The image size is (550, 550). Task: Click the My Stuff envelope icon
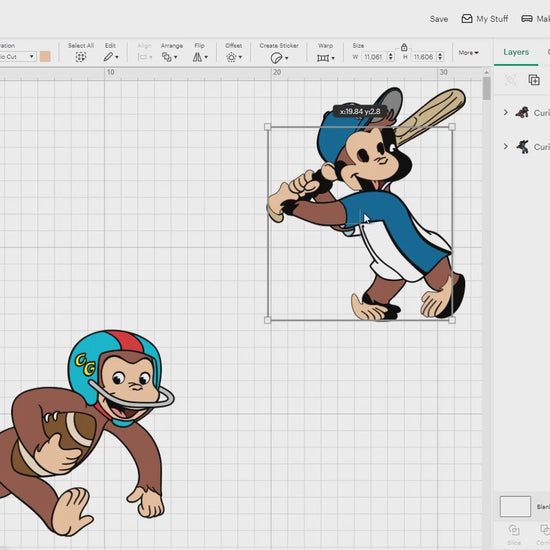pyautogui.click(x=467, y=19)
